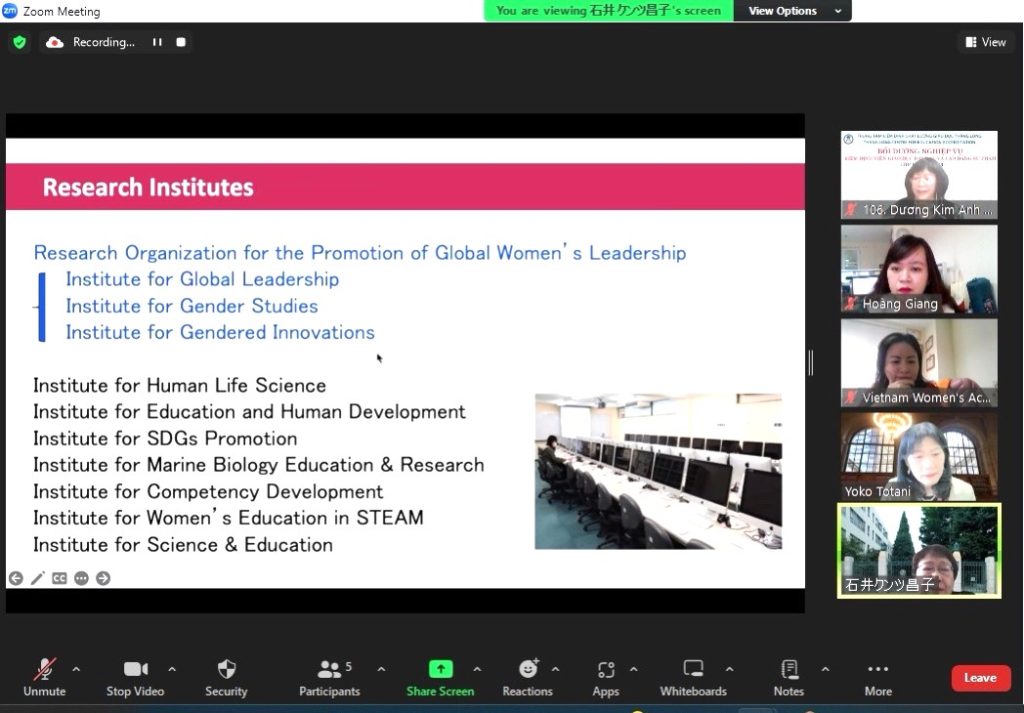Image resolution: width=1024 pixels, height=713 pixels.
Task: Expand audio options arrow beside Unmute
Action: [76, 669]
